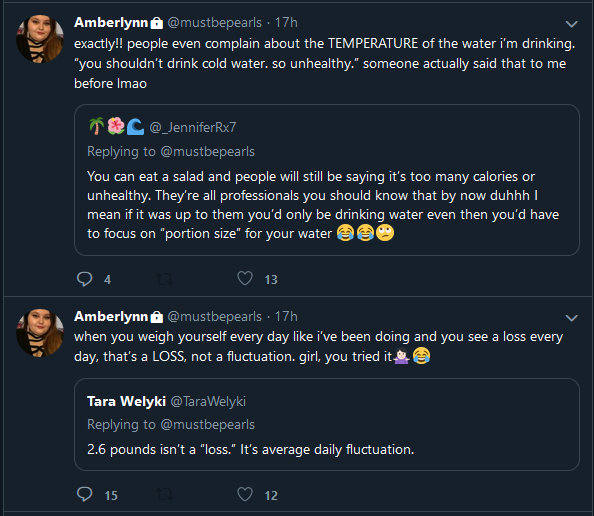This screenshot has height=516, width=594.
Task: Click @TaraWelyki handle in quoted tweet
Action: pyautogui.click(x=208, y=401)
